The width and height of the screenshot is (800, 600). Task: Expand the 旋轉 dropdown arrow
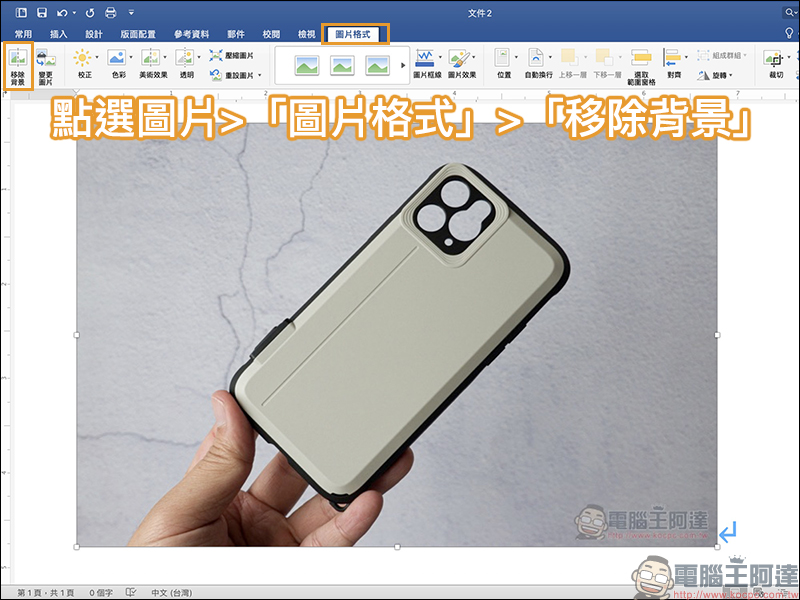[x=731, y=76]
